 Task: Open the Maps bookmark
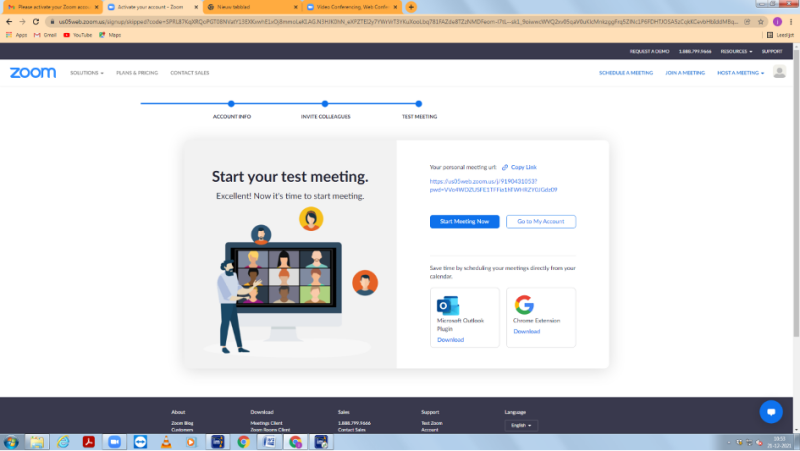pos(110,35)
